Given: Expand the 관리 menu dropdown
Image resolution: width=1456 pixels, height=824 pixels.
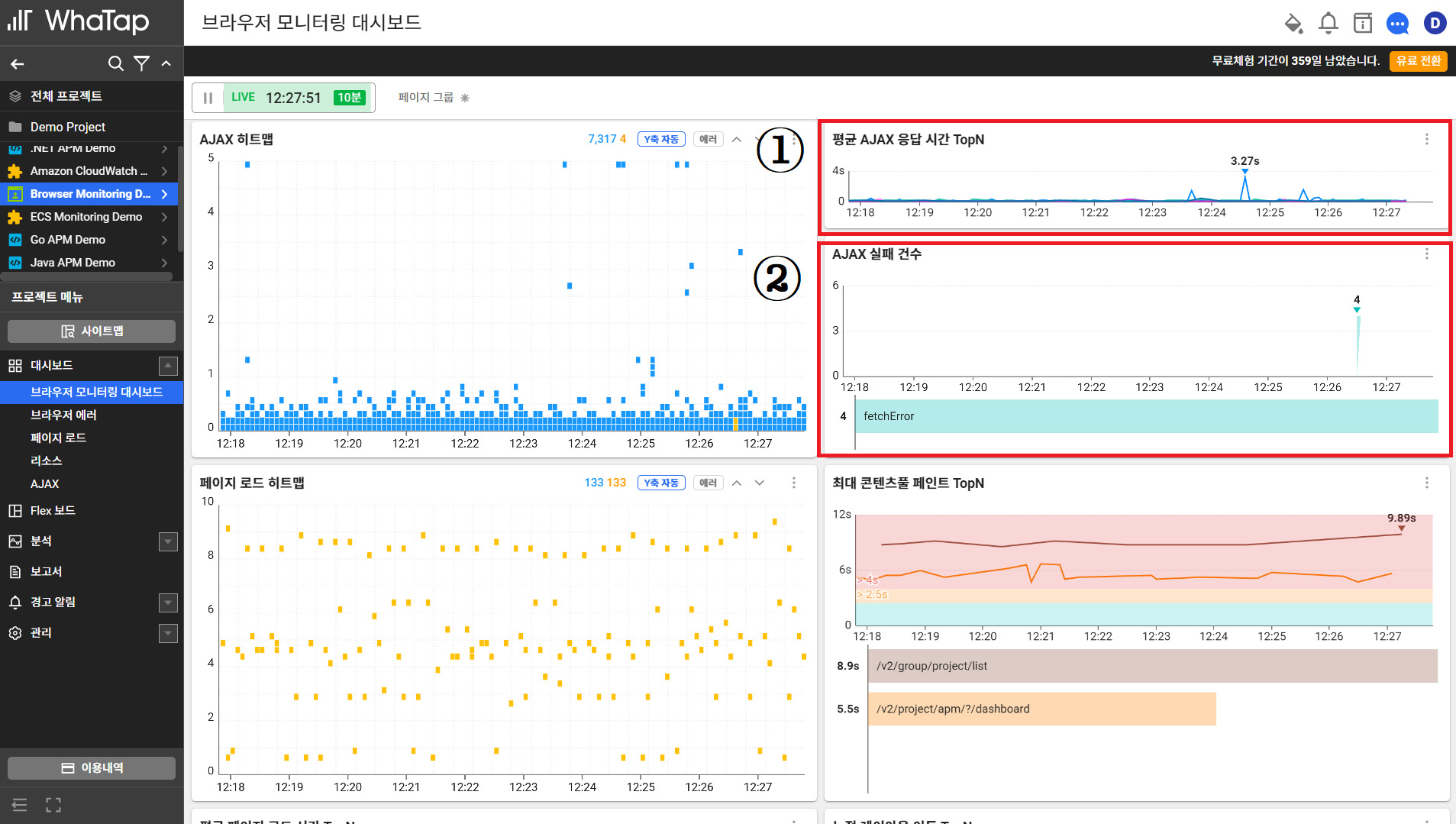Looking at the screenshot, I should (168, 633).
